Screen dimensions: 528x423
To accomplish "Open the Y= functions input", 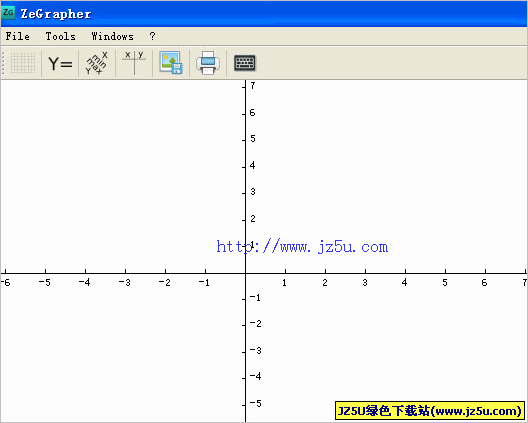I will tap(60, 63).
